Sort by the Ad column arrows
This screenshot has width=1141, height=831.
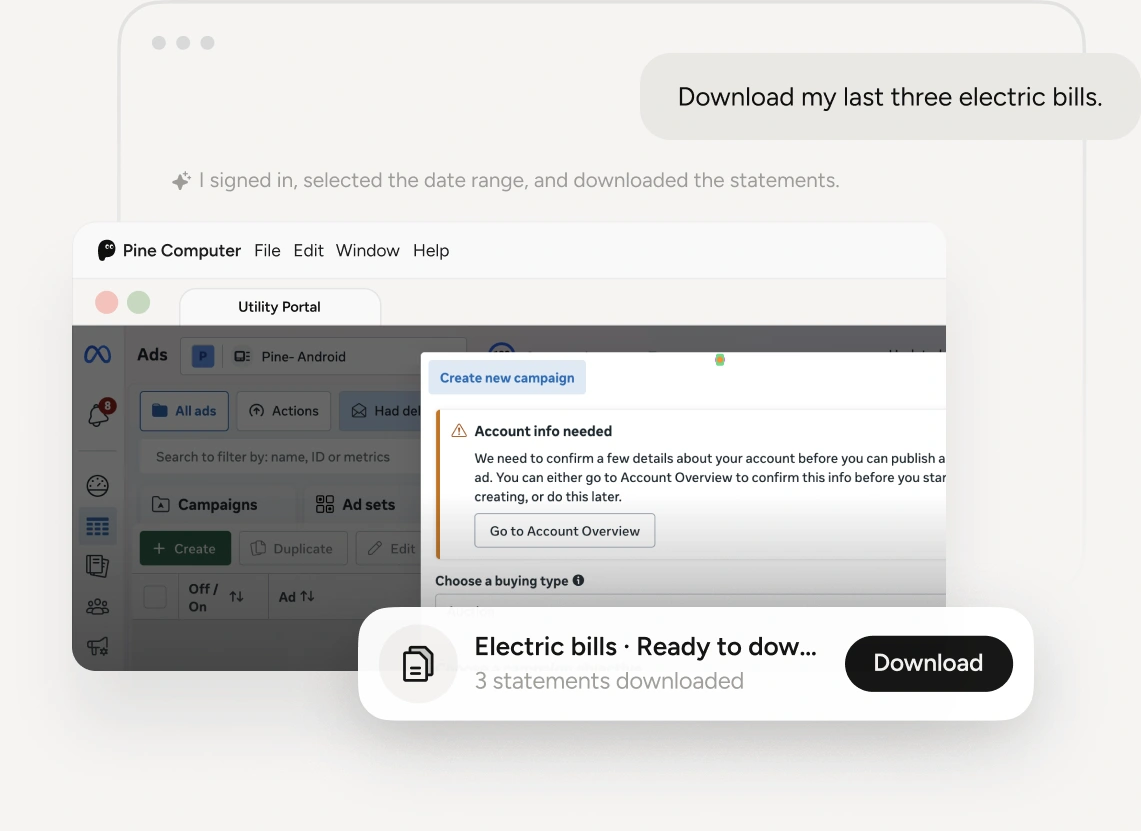click(x=308, y=596)
